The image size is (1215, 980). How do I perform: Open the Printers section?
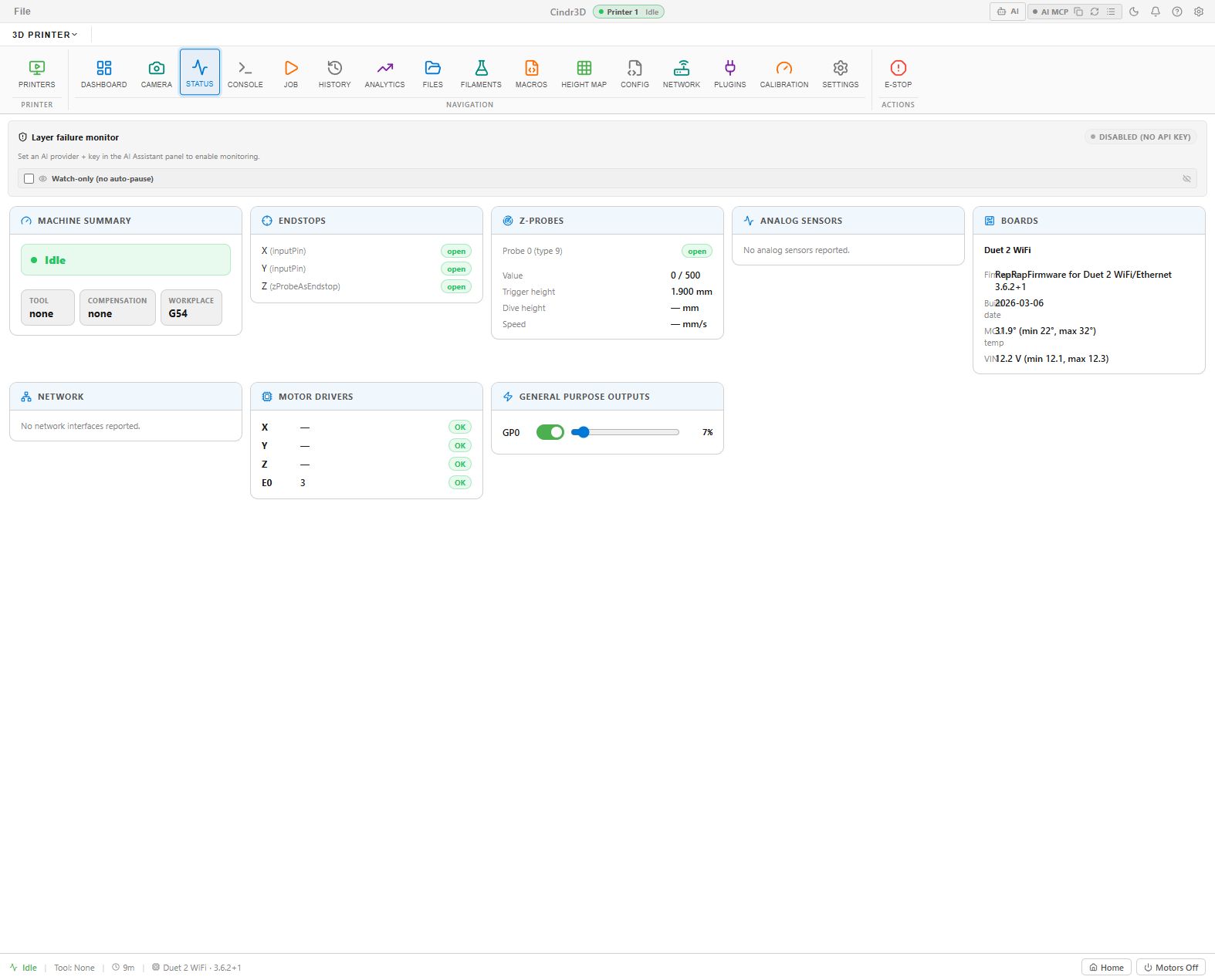(37, 73)
